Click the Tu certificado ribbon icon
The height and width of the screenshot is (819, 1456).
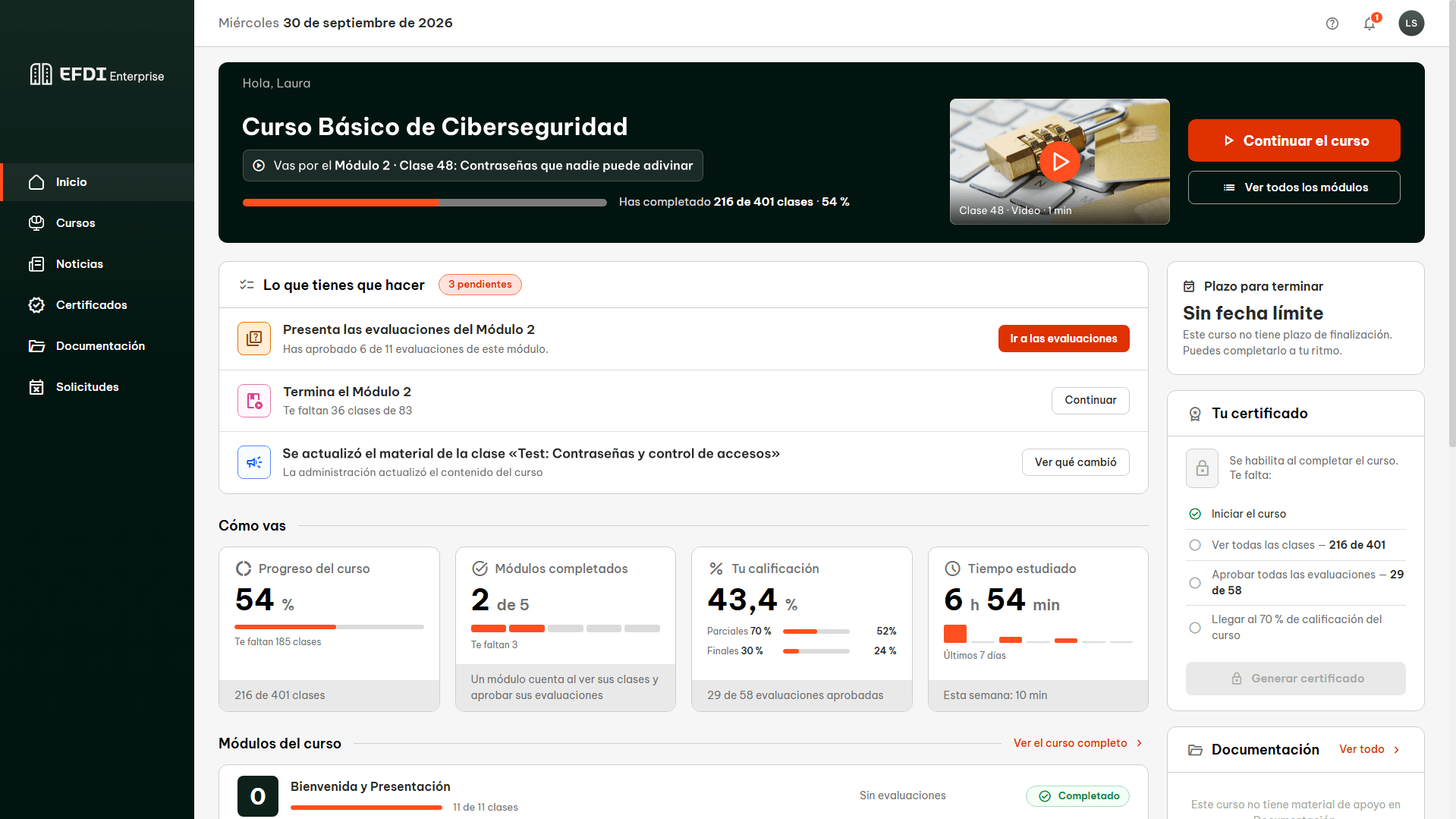(1195, 414)
